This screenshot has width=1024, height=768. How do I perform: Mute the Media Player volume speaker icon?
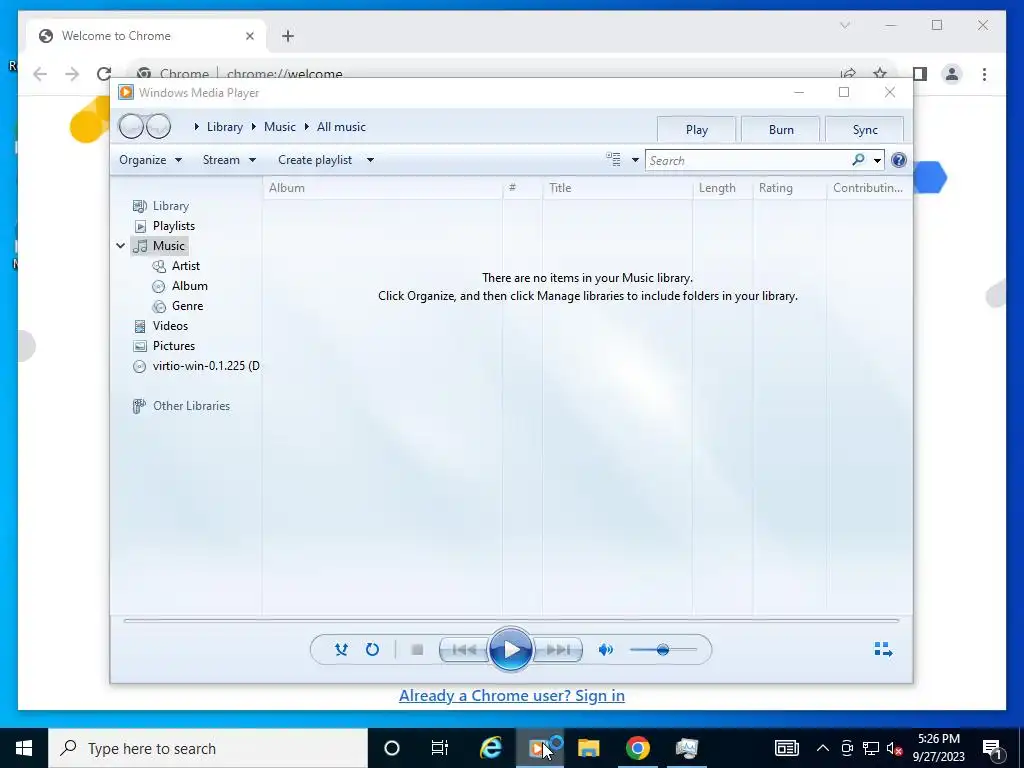click(606, 649)
